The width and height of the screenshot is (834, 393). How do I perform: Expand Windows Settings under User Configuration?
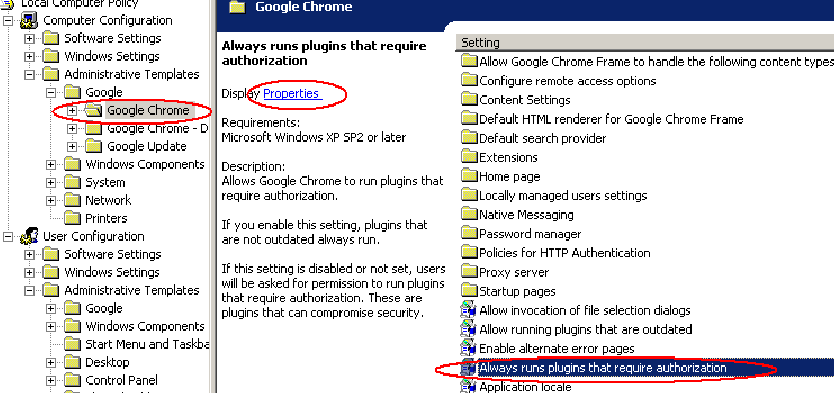coord(29,273)
